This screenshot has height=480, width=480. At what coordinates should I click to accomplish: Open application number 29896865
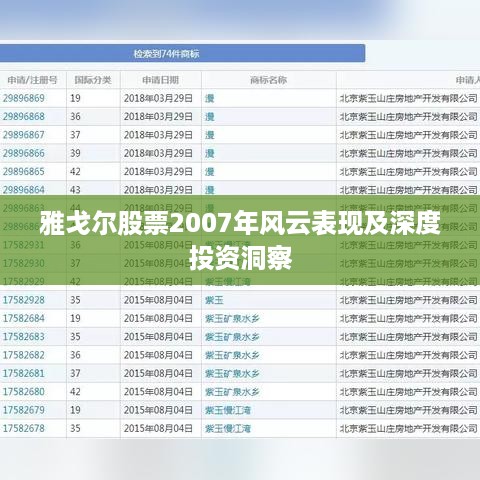pos(24,172)
